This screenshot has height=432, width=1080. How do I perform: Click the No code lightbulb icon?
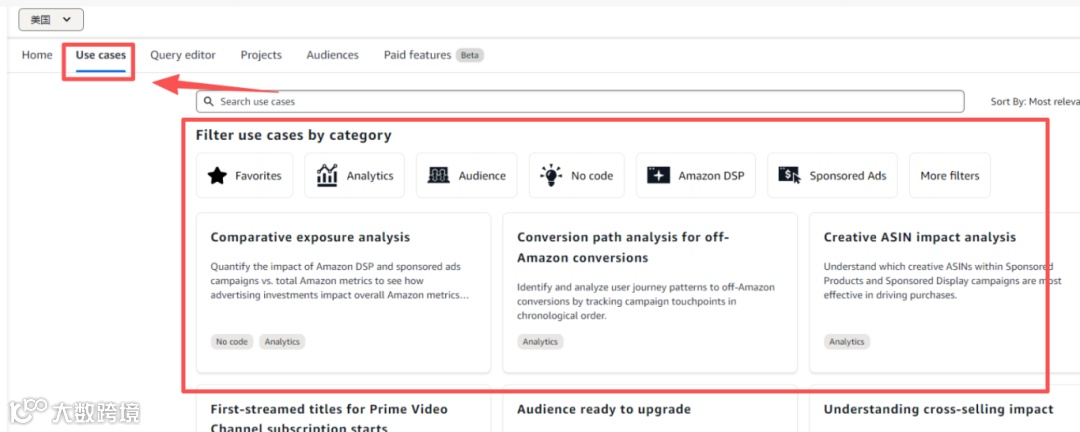click(551, 175)
